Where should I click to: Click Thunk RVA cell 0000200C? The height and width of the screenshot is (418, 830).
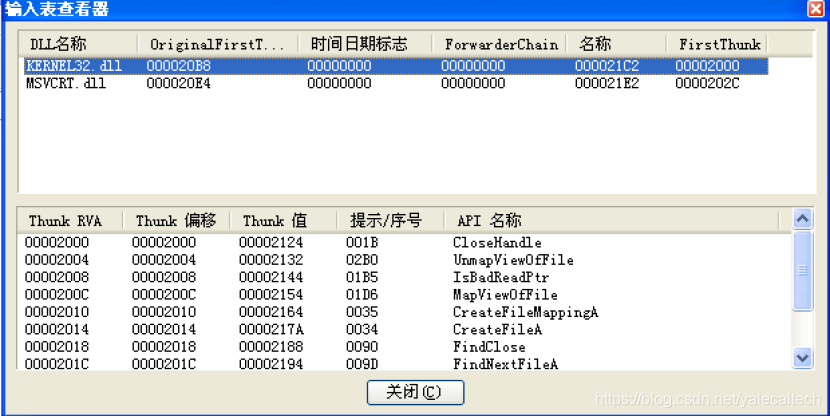point(57,295)
